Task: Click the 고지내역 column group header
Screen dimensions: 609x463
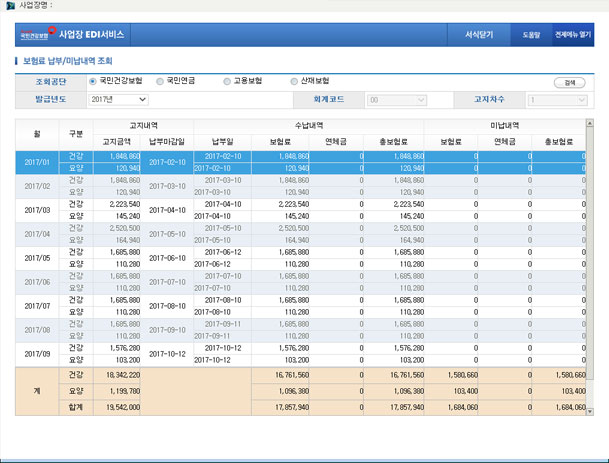Action: coord(143,126)
